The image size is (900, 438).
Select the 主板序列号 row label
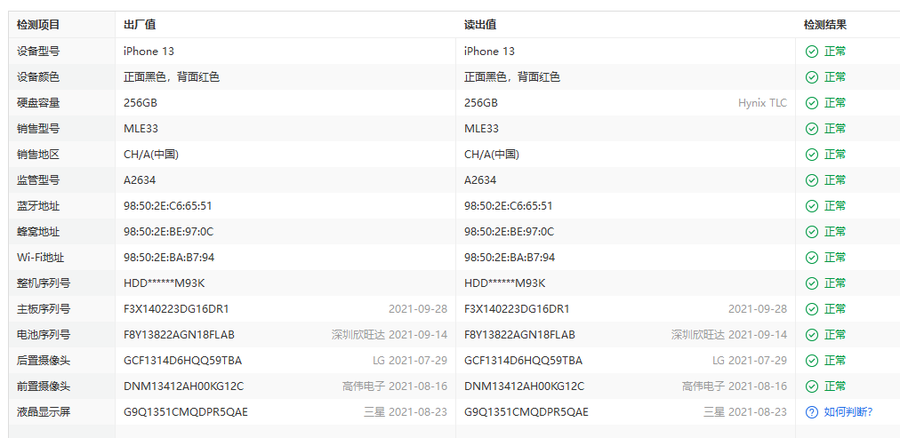pos(43,309)
